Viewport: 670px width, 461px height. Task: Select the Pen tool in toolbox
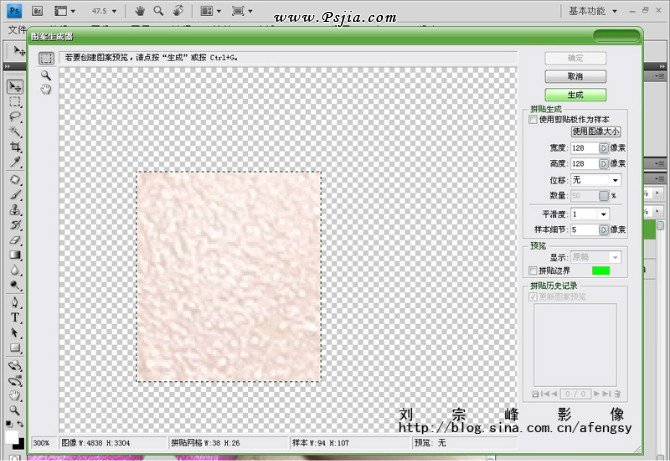tap(15, 302)
